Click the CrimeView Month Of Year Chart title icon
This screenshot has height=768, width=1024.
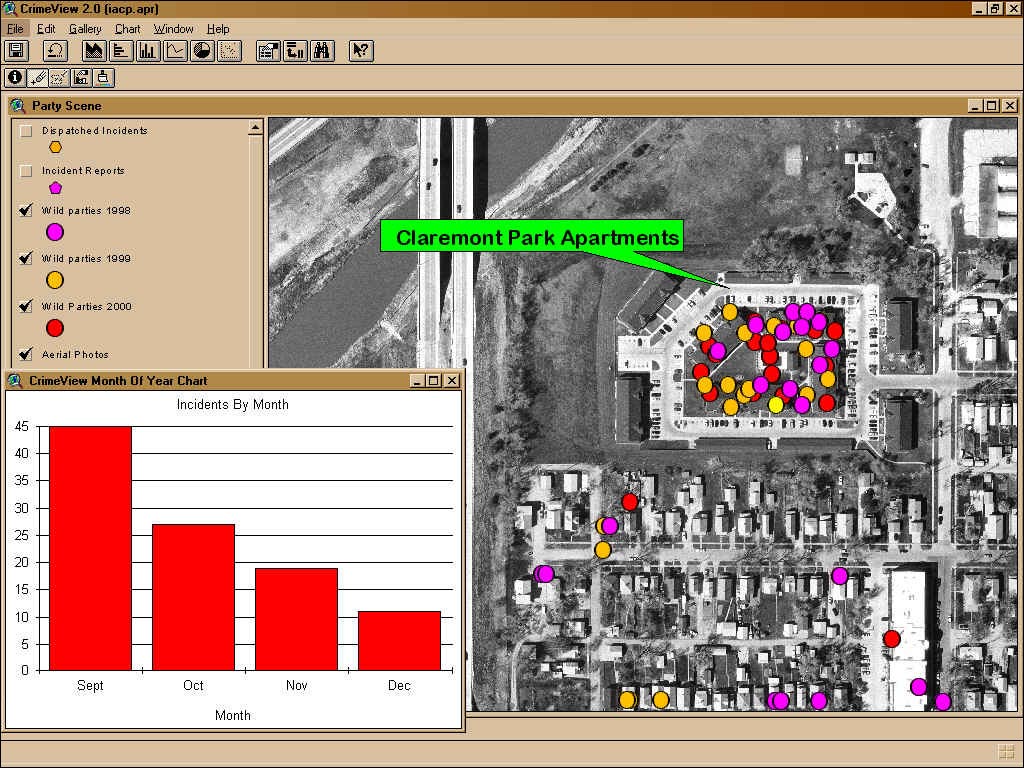tap(16, 381)
